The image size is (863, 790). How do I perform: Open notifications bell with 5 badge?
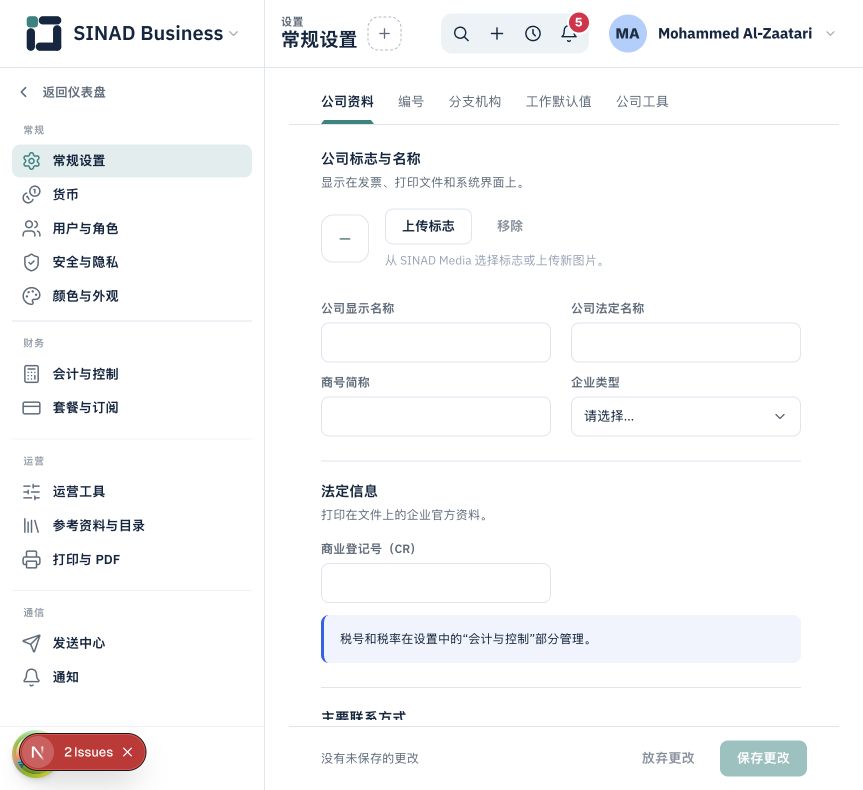tap(569, 34)
